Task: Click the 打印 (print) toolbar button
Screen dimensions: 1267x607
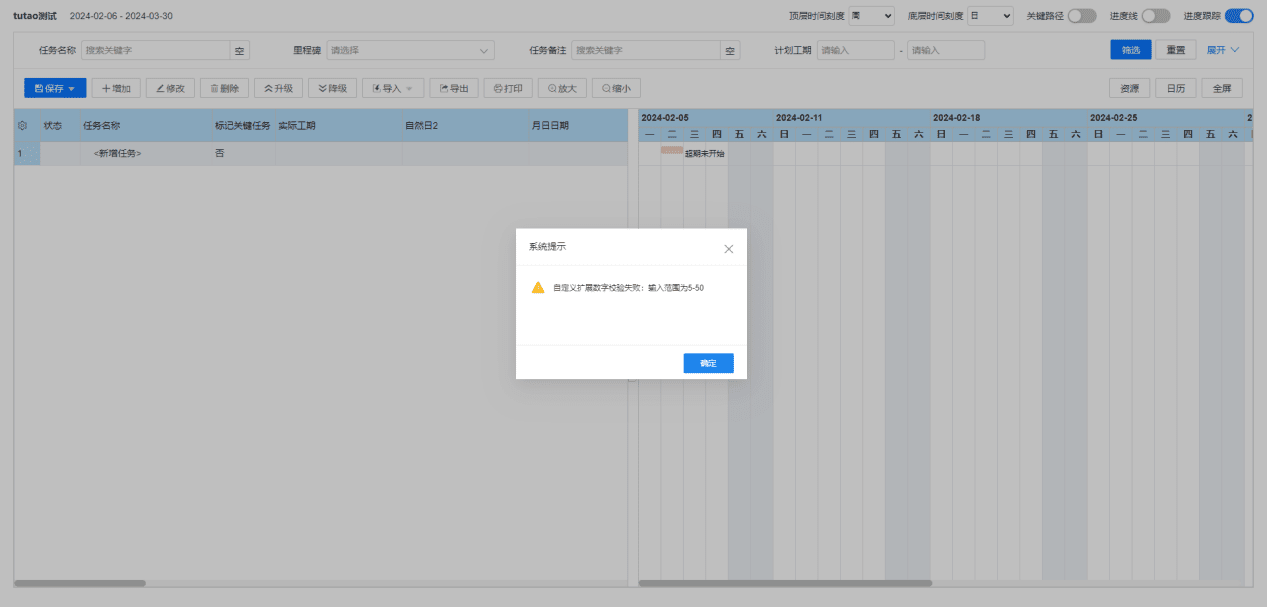Action: point(508,88)
